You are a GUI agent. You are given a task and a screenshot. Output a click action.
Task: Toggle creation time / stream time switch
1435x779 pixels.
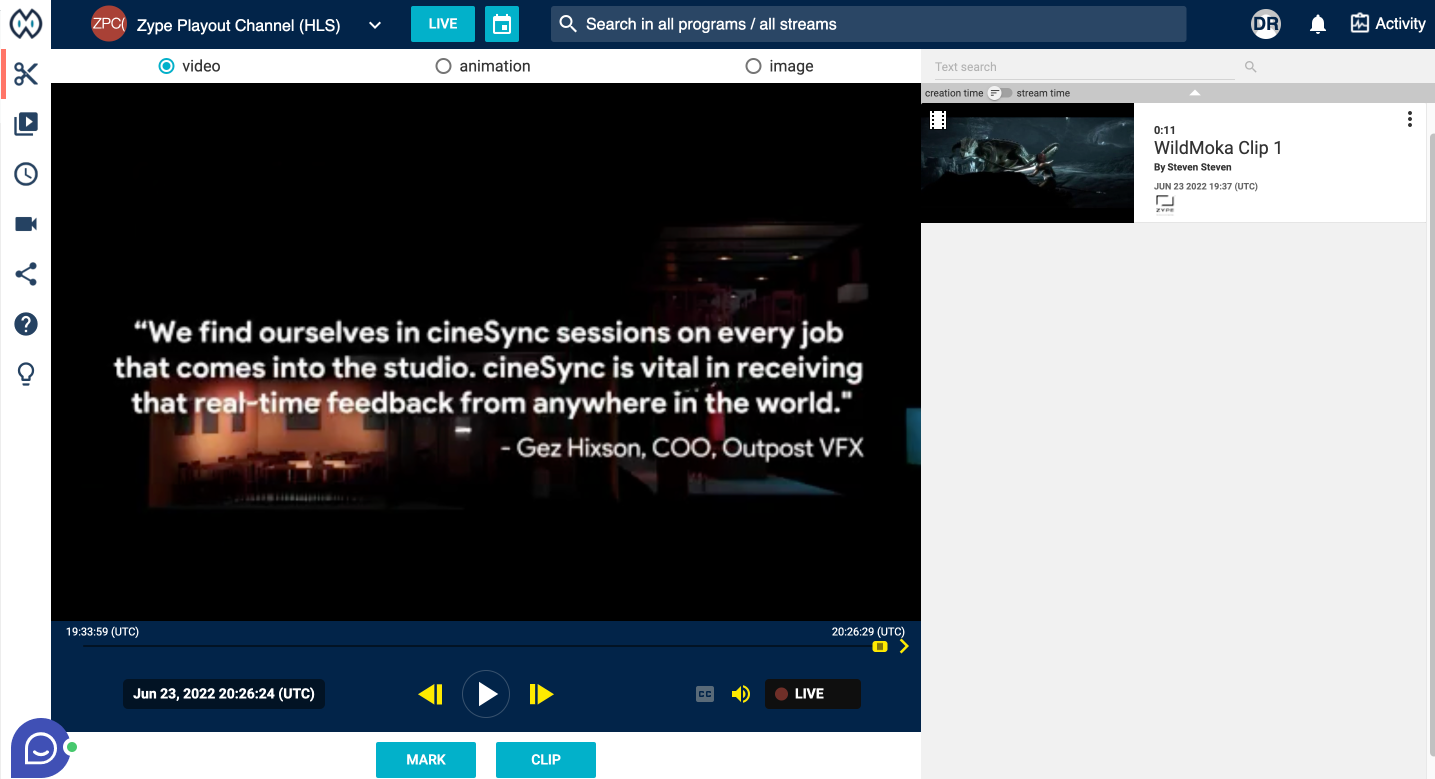[999, 93]
